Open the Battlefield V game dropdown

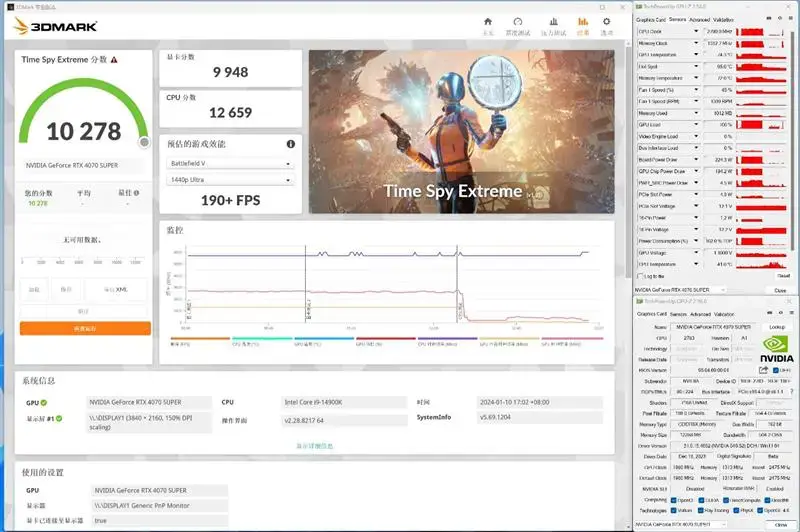(230, 164)
